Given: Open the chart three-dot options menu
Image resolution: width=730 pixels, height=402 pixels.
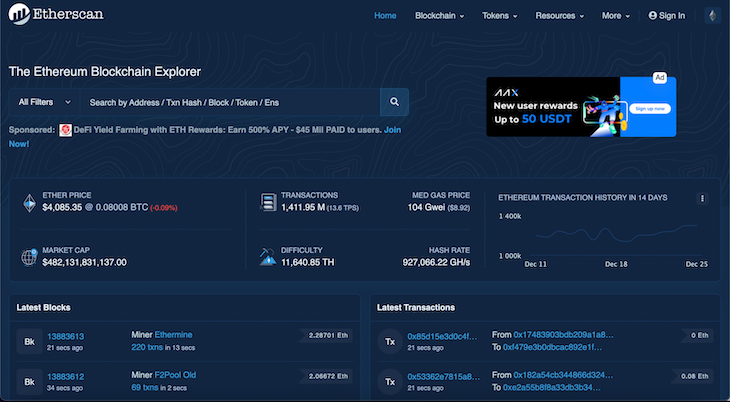Looking at the screenshot, I should click(702, 198).
